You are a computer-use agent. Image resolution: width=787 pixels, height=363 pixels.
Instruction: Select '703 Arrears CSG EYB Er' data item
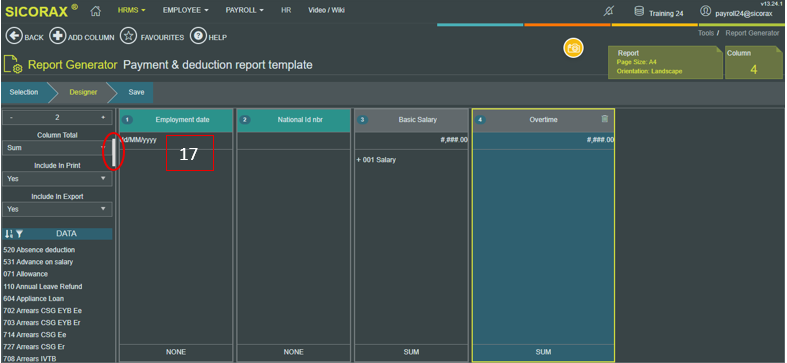42,322
